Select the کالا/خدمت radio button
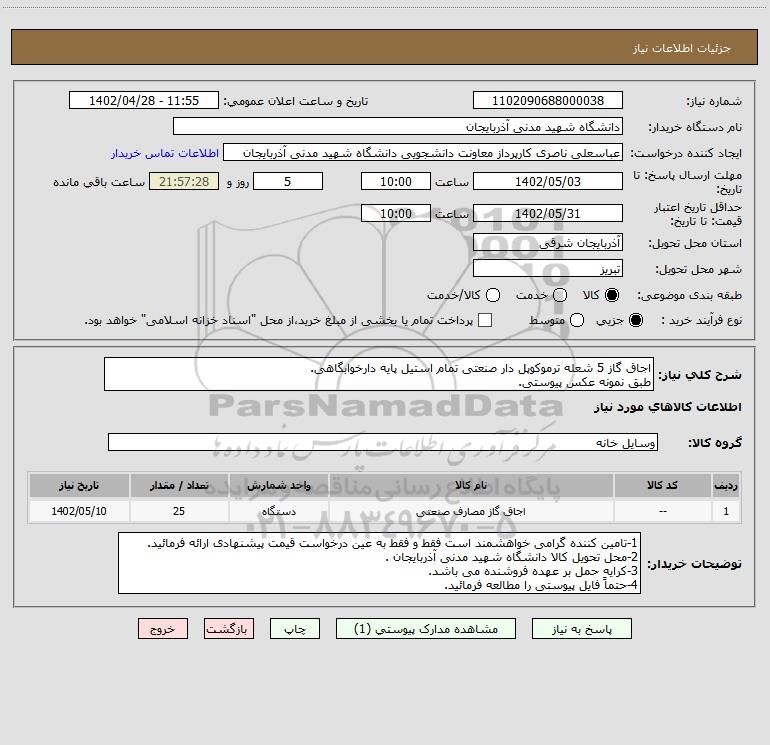 click(493, 295)
